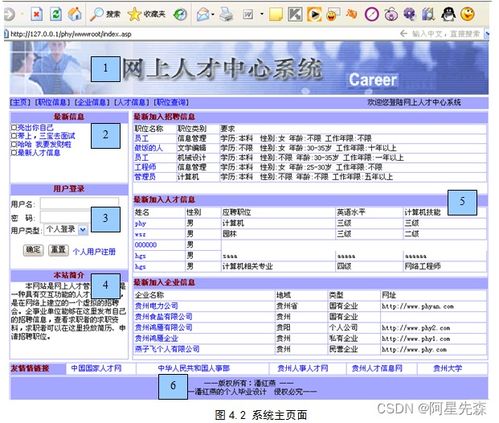This screenshot has width=499, height=423.
Task: Expand the small arrow beside mail icon
Action: pos(213,15)
